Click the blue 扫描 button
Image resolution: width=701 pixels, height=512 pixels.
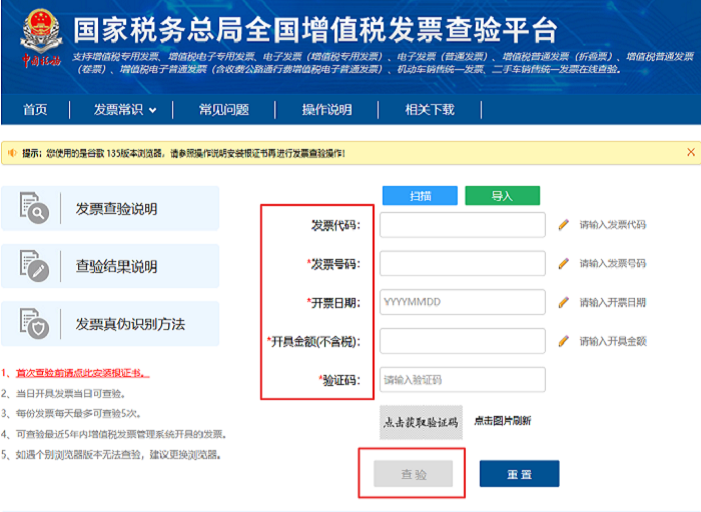420,196
